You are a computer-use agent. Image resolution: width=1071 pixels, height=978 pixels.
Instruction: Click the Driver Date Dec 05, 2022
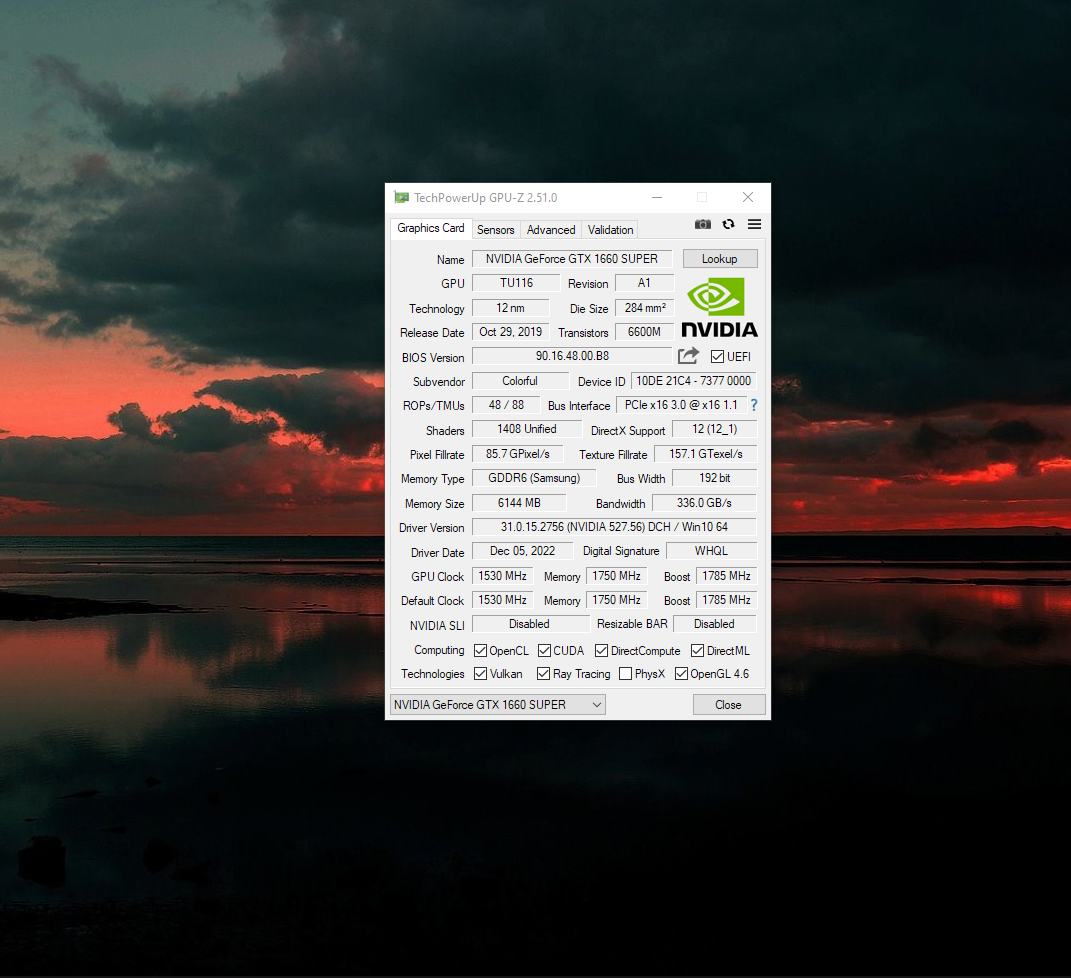pos(523,551)
